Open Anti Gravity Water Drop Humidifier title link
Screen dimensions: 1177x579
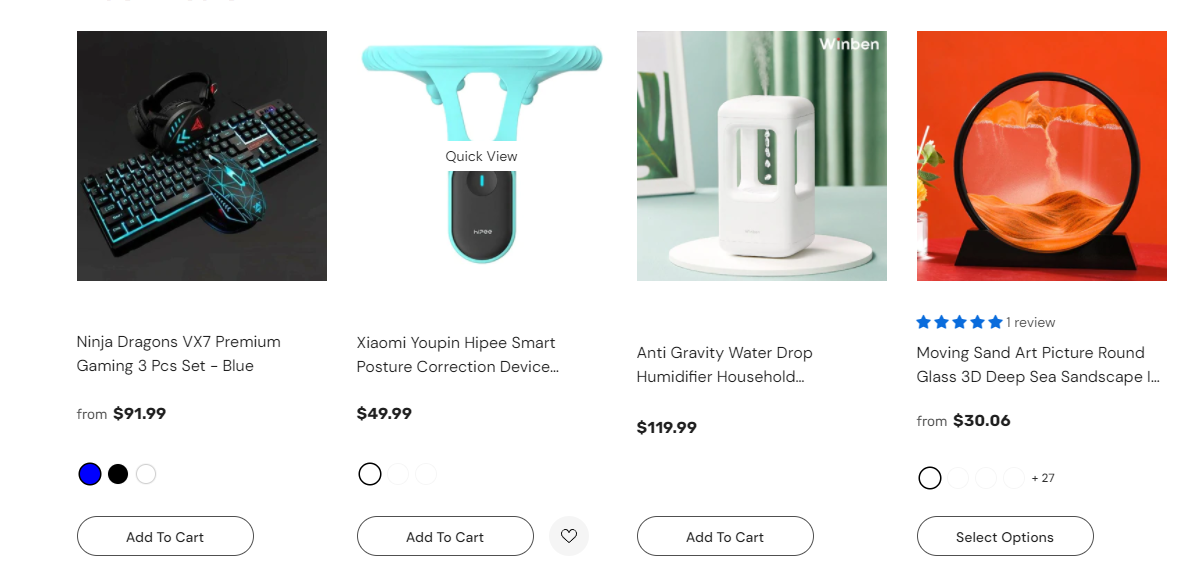[x=724, y=364]
